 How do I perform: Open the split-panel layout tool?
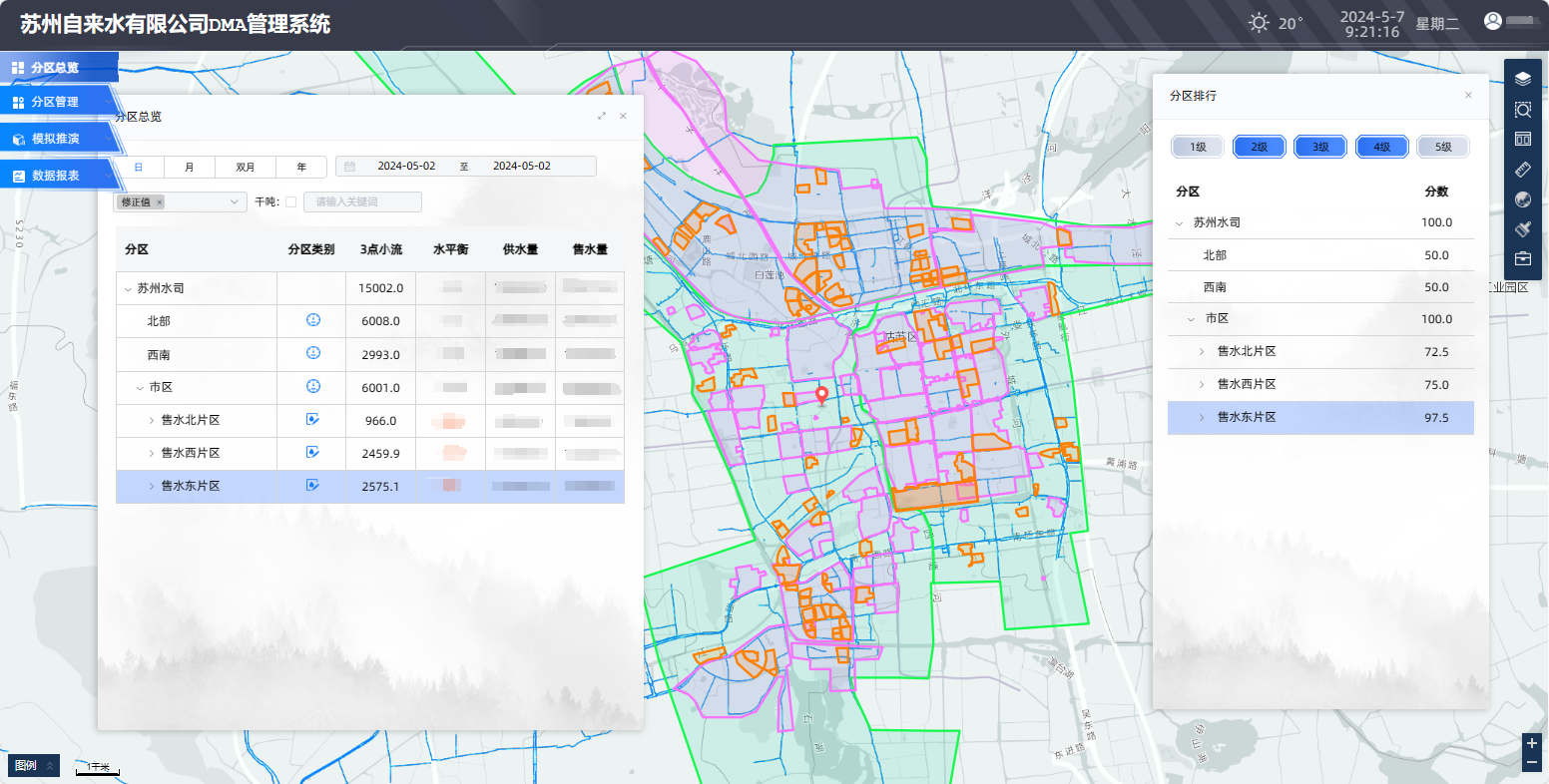pyautogui.click(x=1523, y=140)
